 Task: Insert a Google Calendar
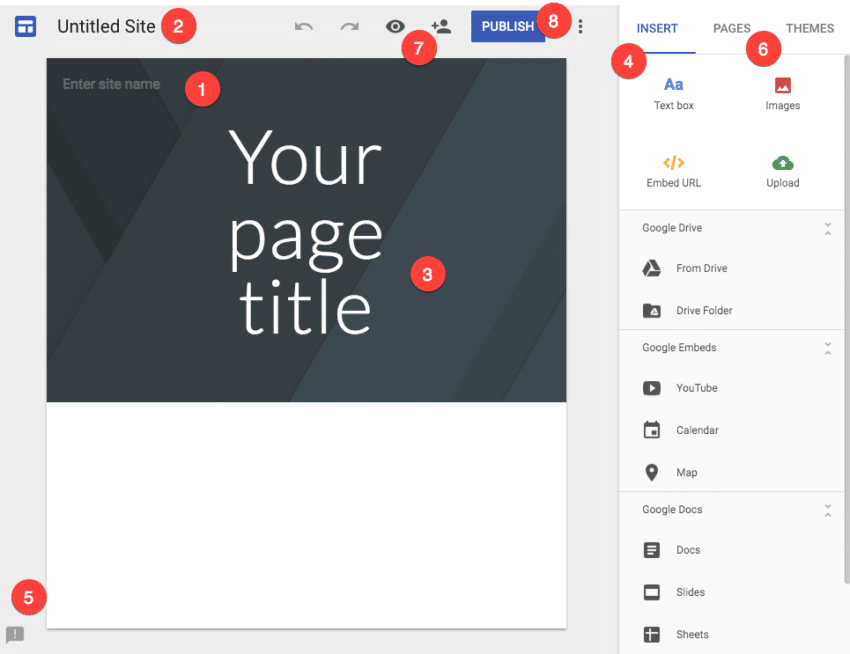click(697, 430)
